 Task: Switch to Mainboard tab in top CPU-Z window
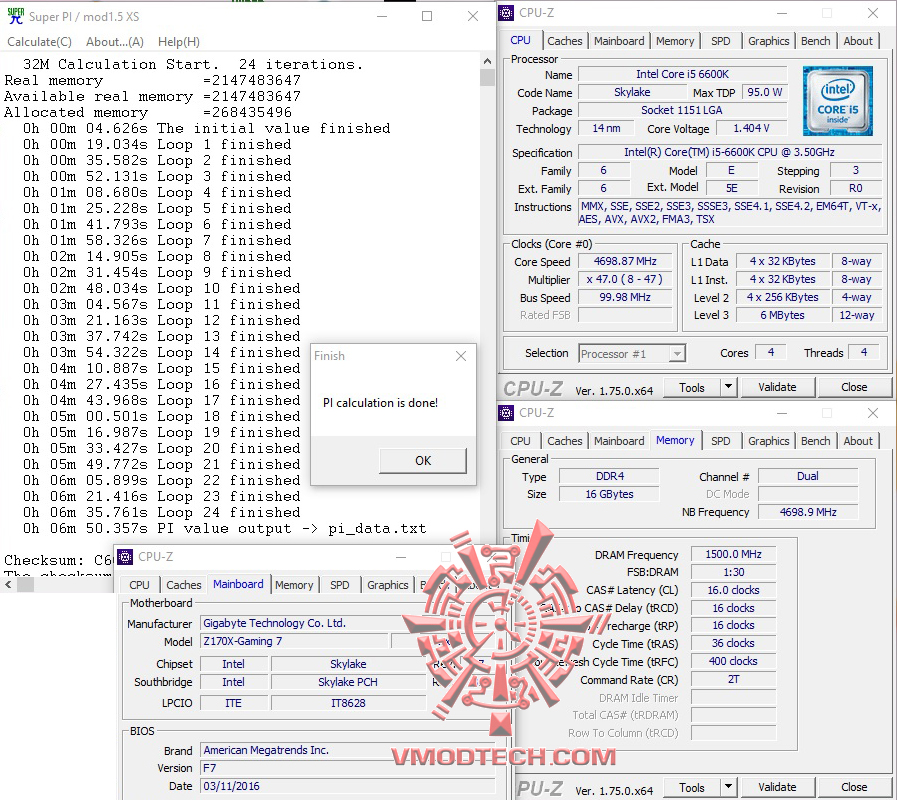tap(619, 41)
